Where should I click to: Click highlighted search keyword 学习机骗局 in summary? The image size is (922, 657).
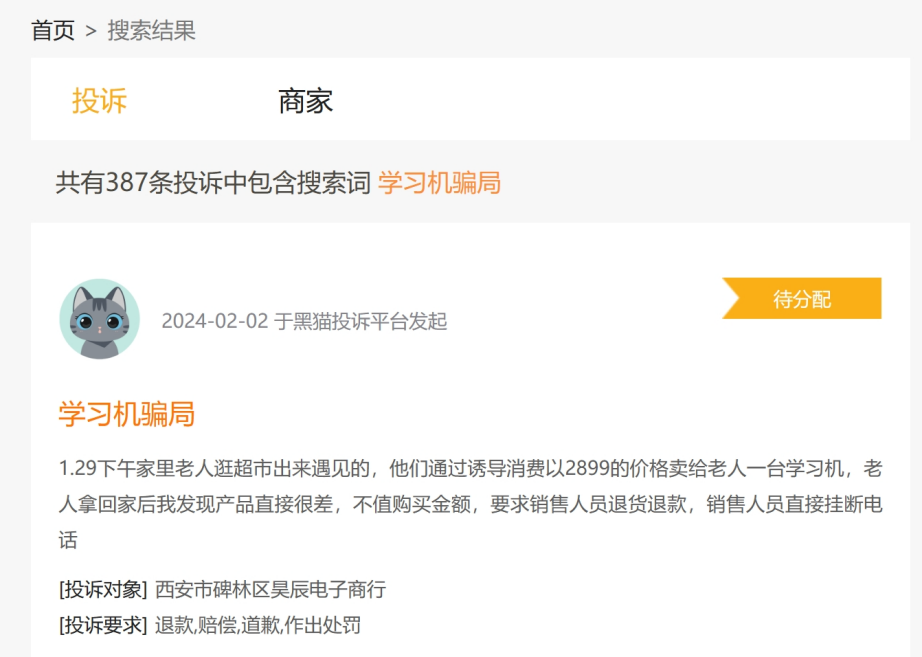click(439, 183)
